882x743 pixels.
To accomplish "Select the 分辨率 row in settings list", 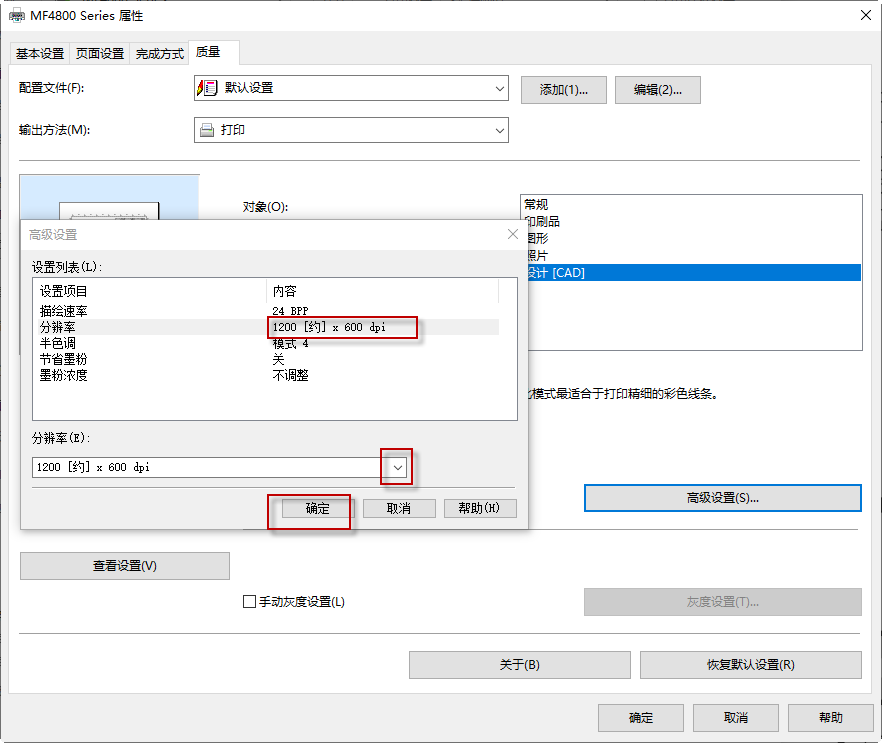I will pyautogui.click(x=268, y=327).
